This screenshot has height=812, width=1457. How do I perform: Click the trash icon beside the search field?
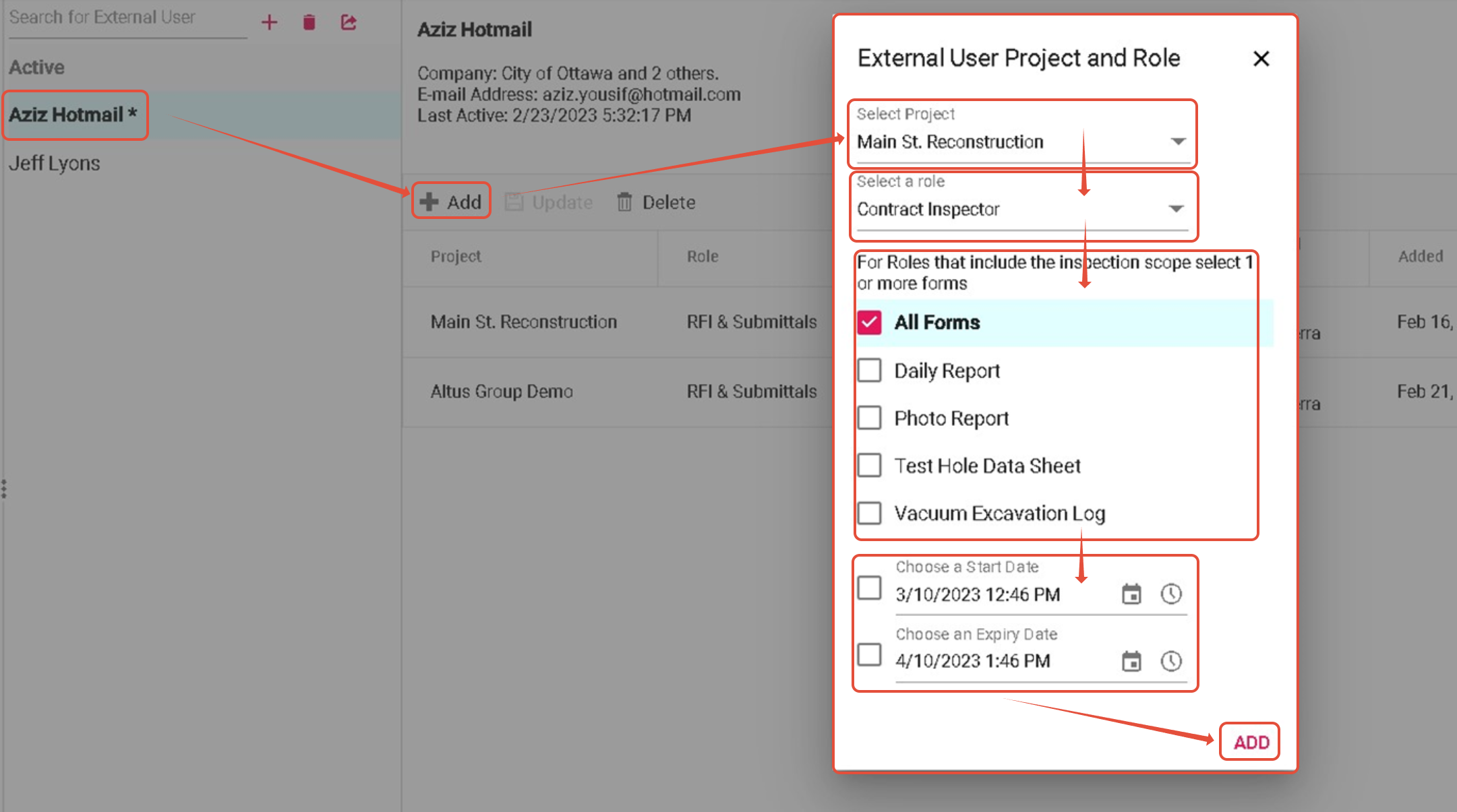[x=309, y=22]
